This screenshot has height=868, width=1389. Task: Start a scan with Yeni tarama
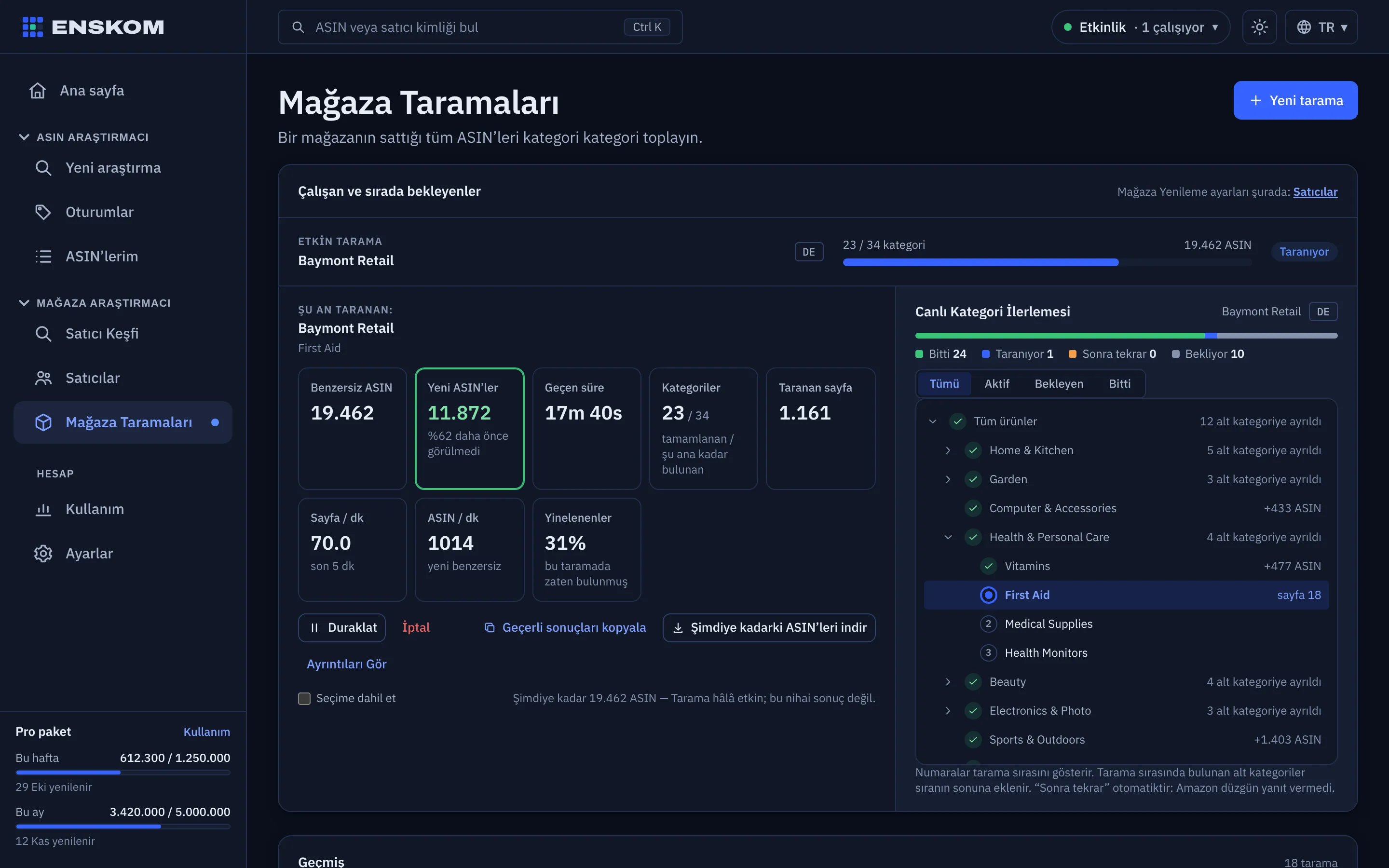[x=1295, y=100]
